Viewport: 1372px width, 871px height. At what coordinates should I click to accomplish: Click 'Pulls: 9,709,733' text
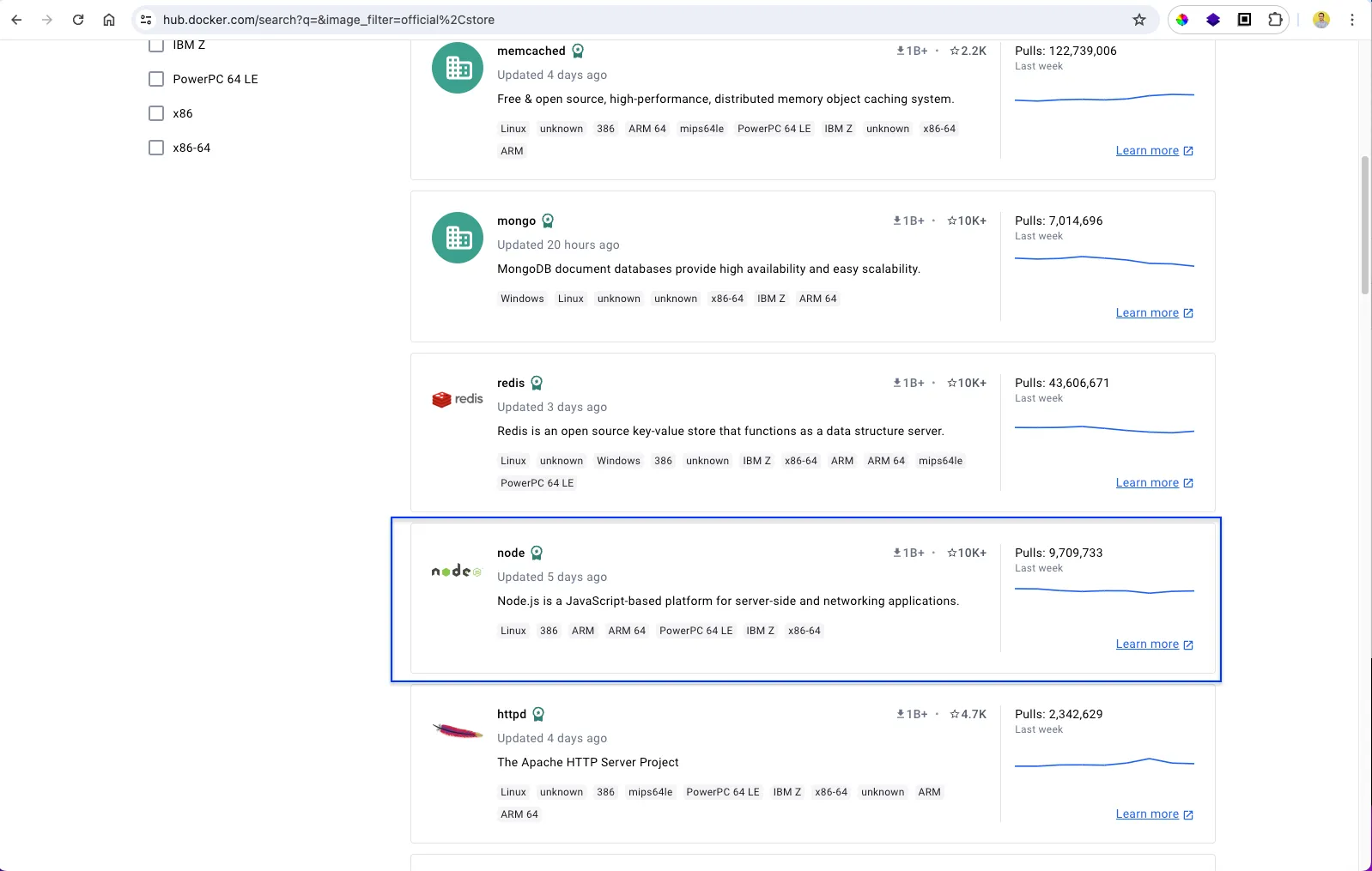click(x=1059, y=553)
